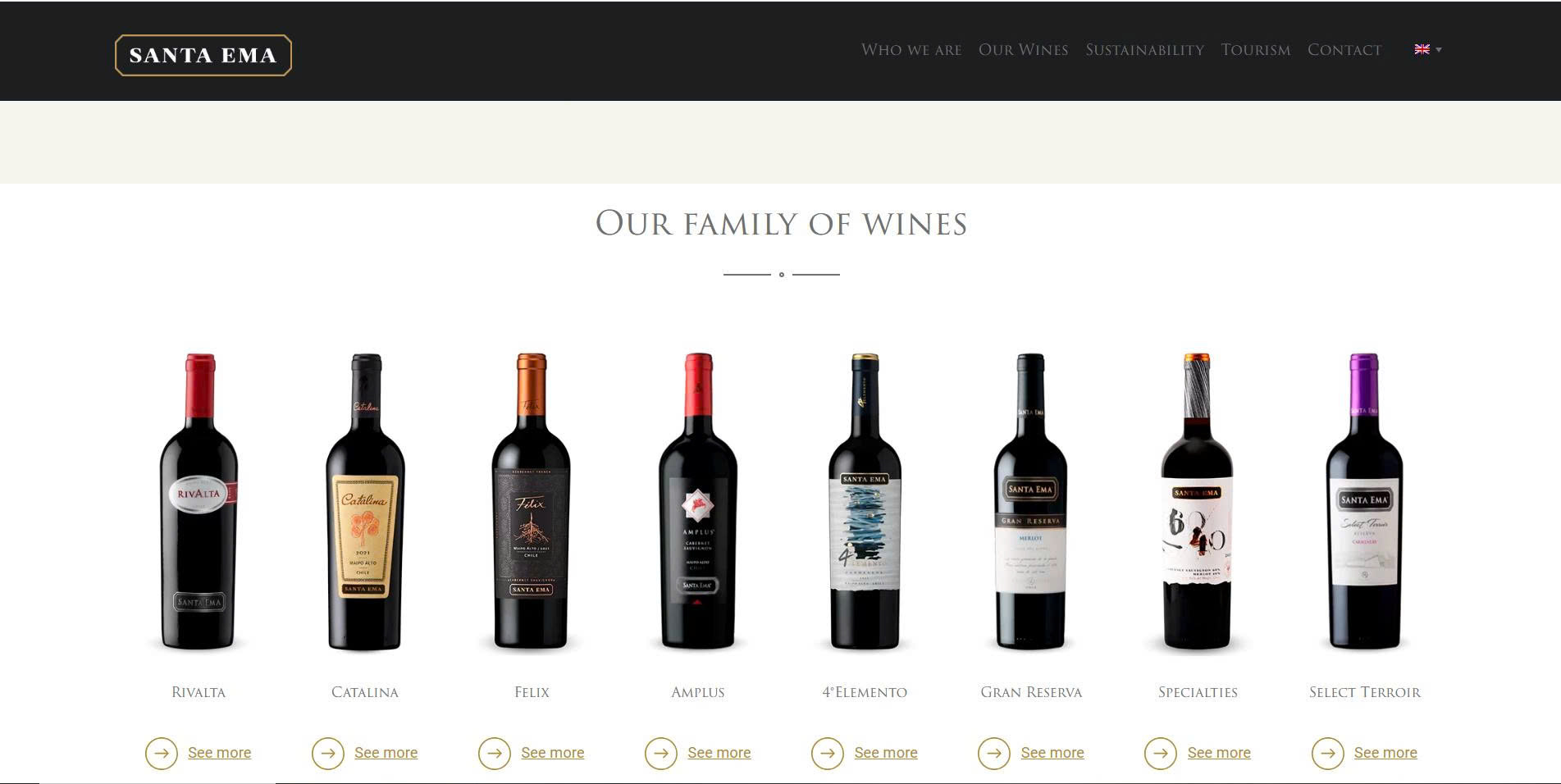Click the arrow circle icon under Rivalta
1561x784 pixels.
tap(162, 753)
